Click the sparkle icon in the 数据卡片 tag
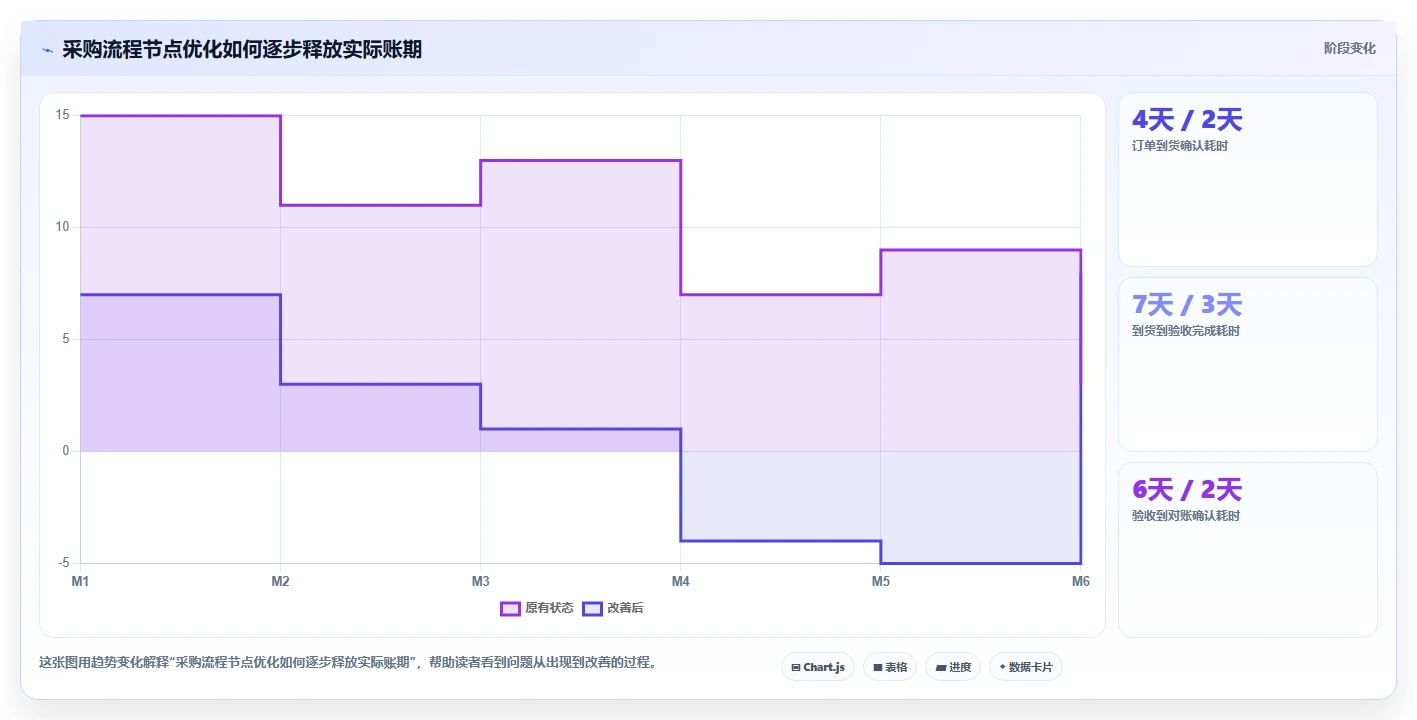 1002,667
